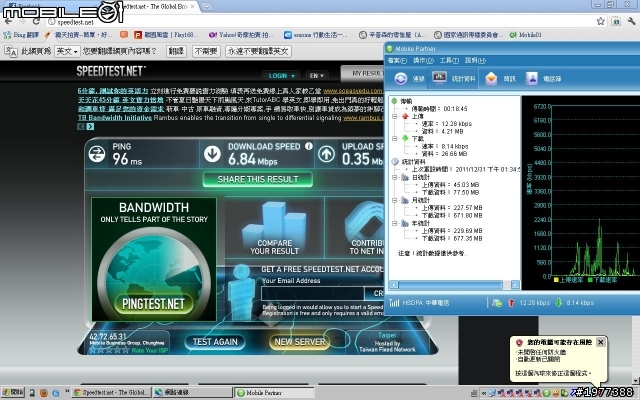This screenshot has height=400, width=640.
Task: Open the Phonebook icon in Mobile Partner
Action: pyautogui.click(x=531, y=78)
